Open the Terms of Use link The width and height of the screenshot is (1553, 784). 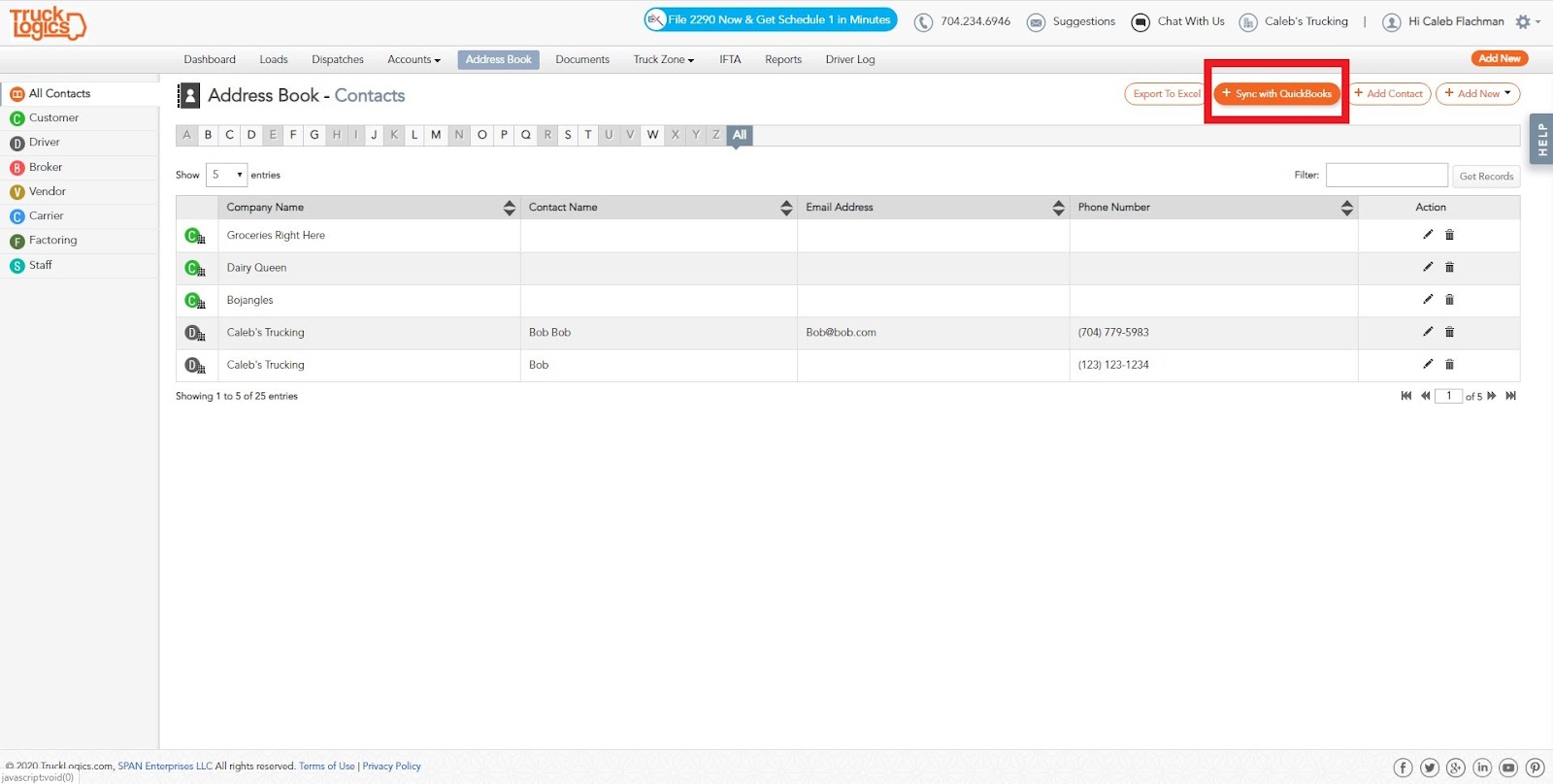tap(327, 767)
